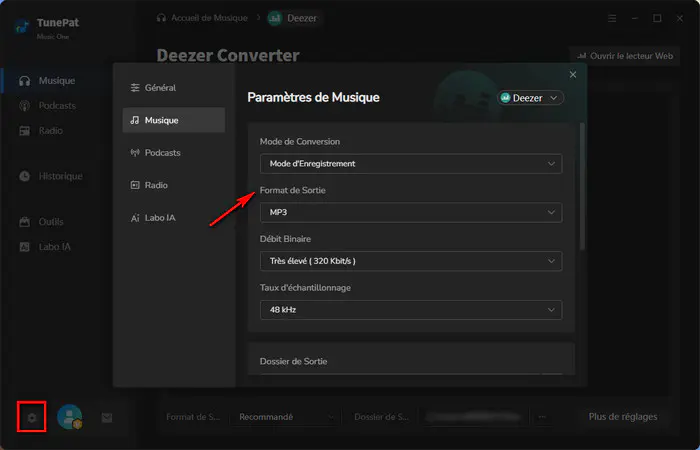Viewport: 700px width, 450px height.
Task: Switch to Radio settings tab
Action: tap(174, 185)
